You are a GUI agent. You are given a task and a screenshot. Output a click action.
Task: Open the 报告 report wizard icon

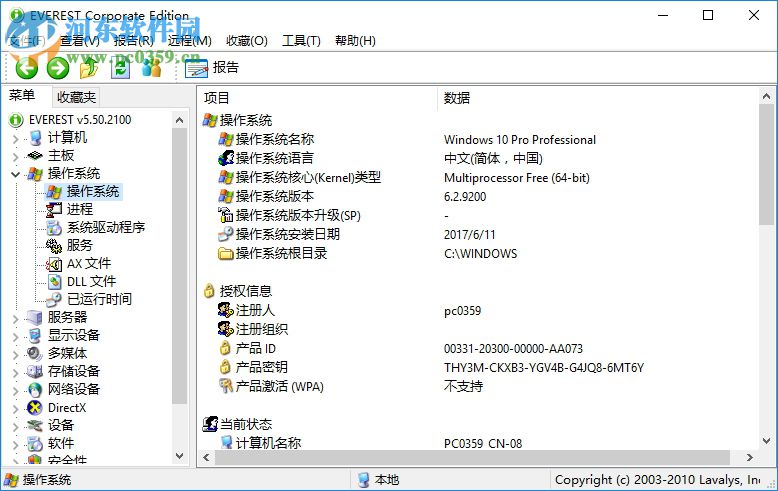[x=196, y=68]
